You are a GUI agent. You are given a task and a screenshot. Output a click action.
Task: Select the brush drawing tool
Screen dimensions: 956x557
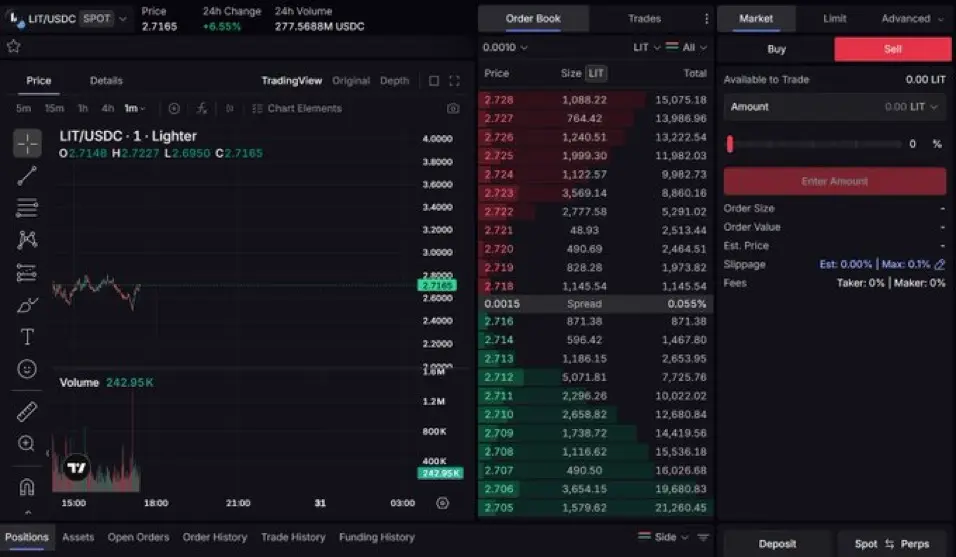pyautogui.click(x=27, y=304)
